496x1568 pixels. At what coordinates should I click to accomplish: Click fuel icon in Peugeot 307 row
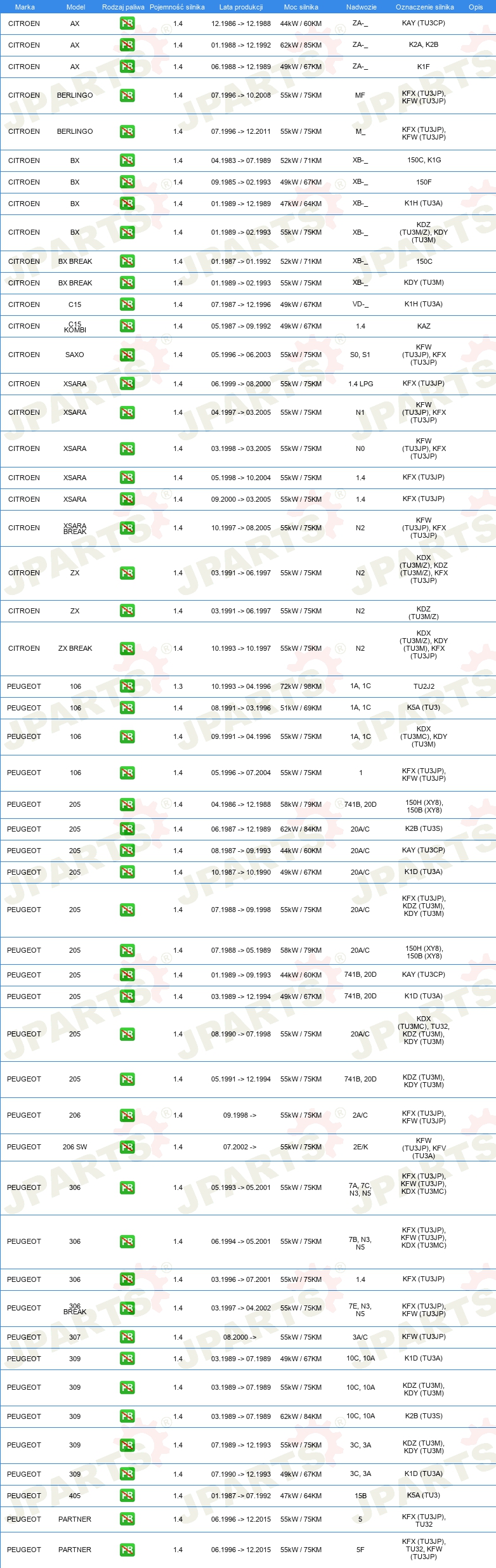click(x=127, y=1338)
